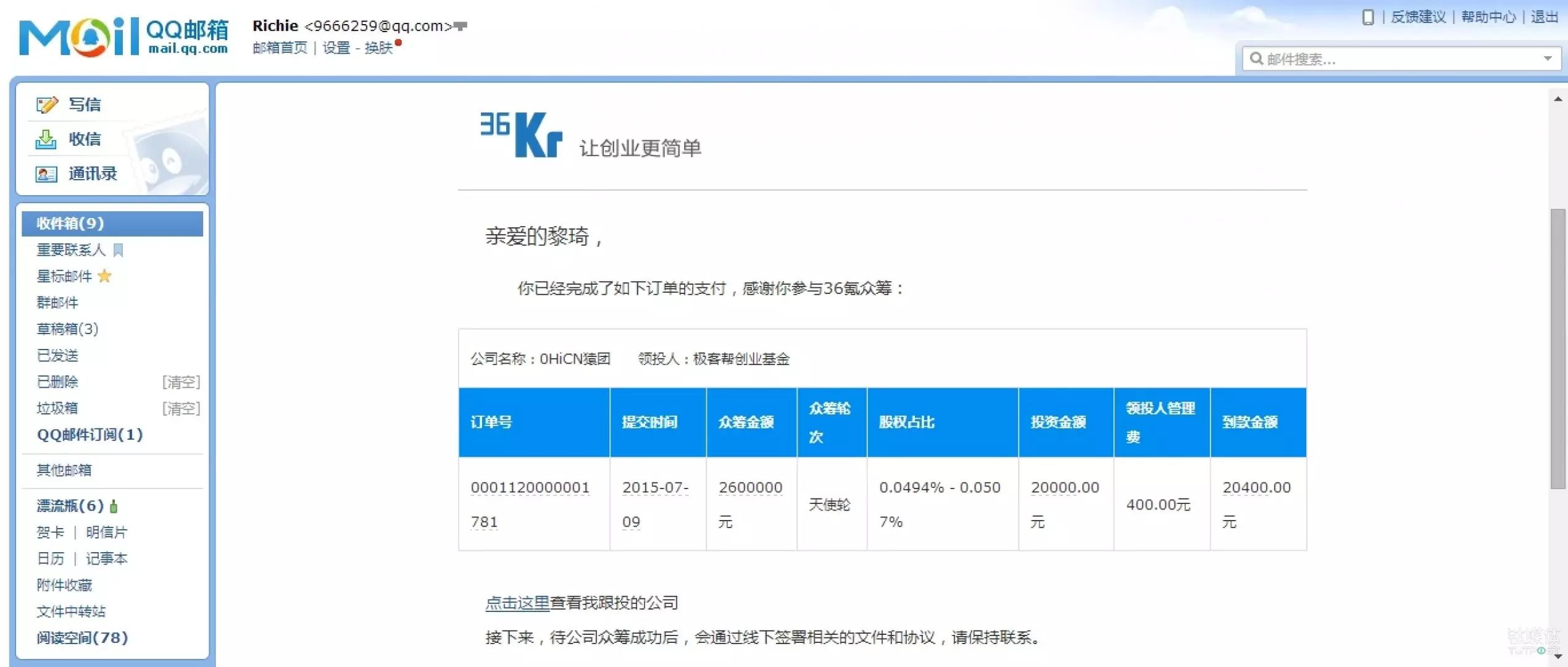This screenshot has width=1568, height=667.
Task: Click the contacts card icon
Action: point(46,174)
